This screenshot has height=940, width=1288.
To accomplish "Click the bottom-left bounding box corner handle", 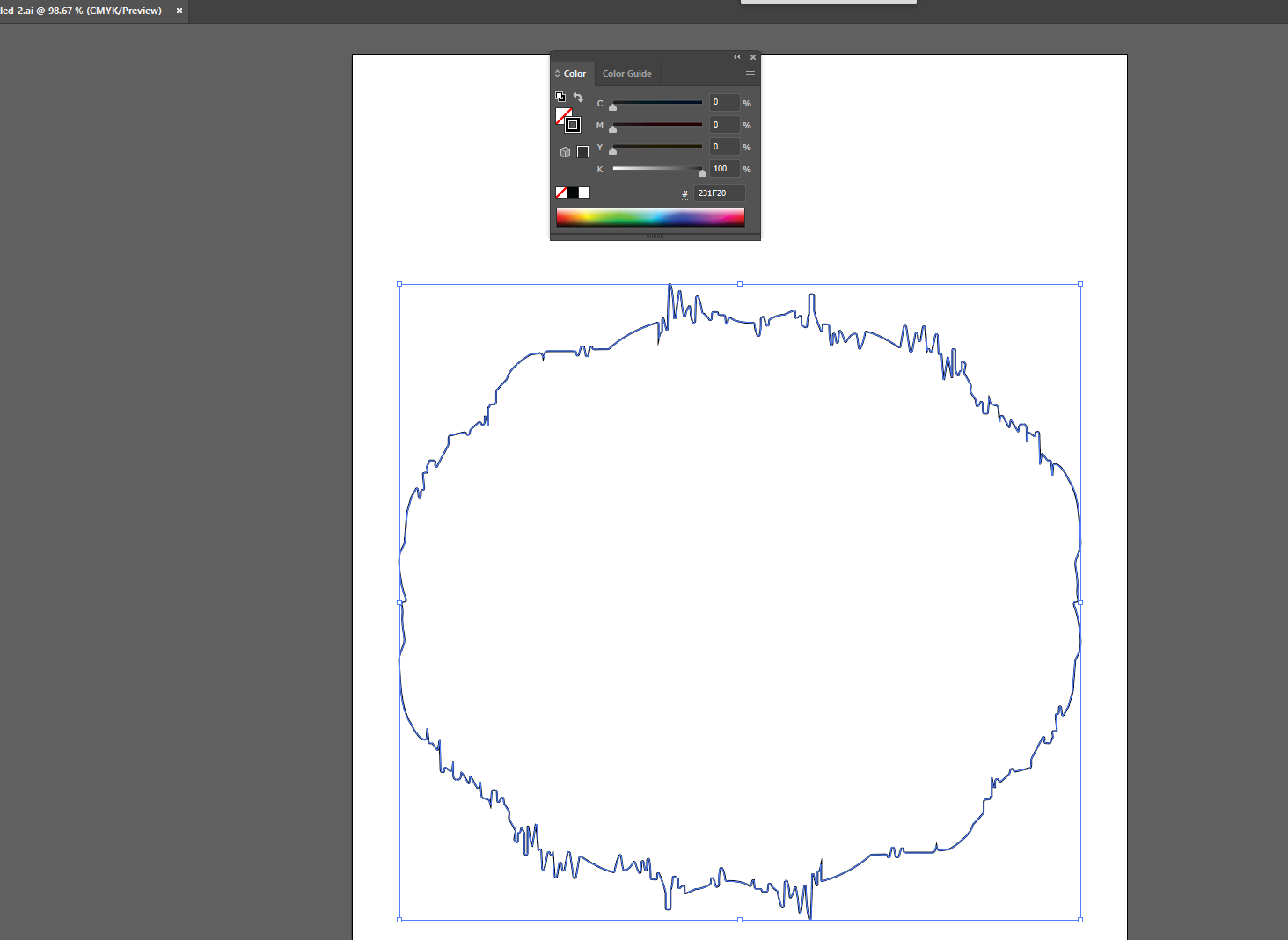I will click(399, 920).
